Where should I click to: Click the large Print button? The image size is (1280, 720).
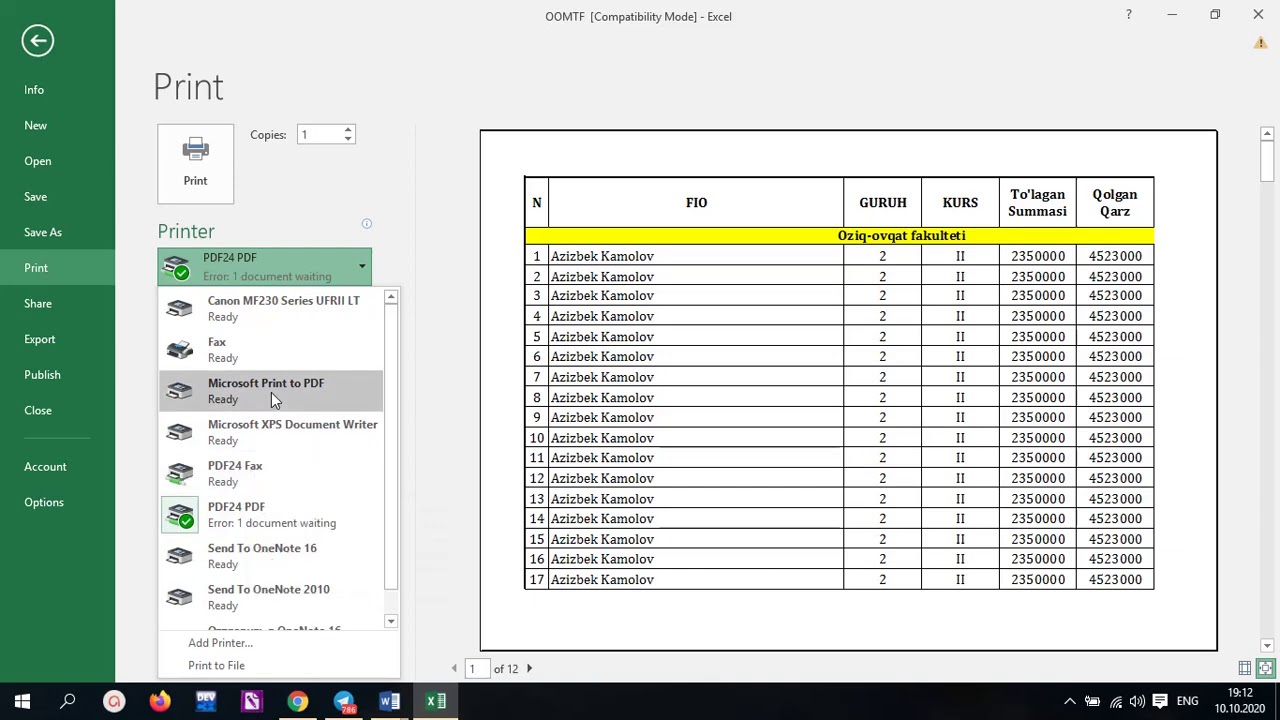195,163
